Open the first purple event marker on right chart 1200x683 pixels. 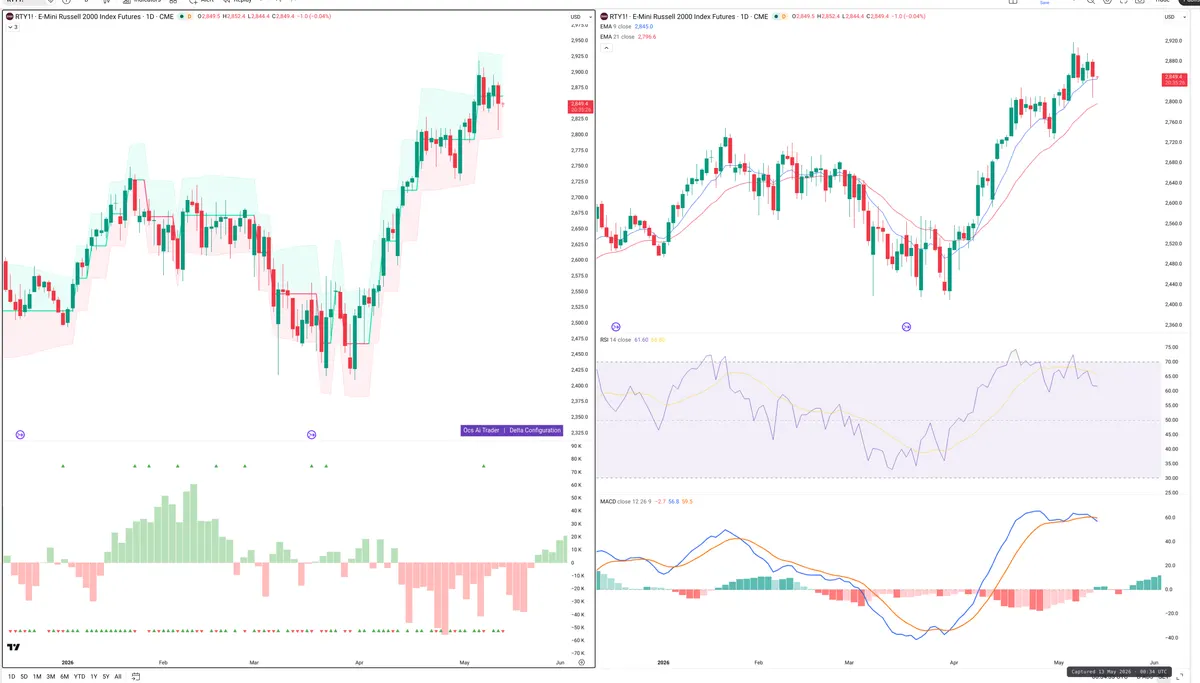[615, 327]
